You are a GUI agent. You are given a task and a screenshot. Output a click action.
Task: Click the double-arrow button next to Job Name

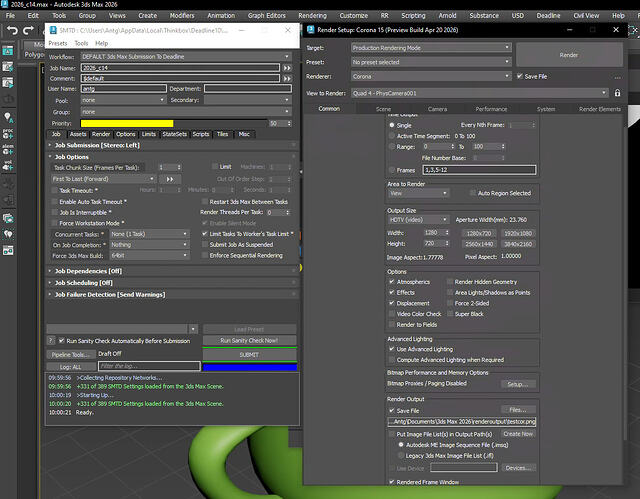287,68
